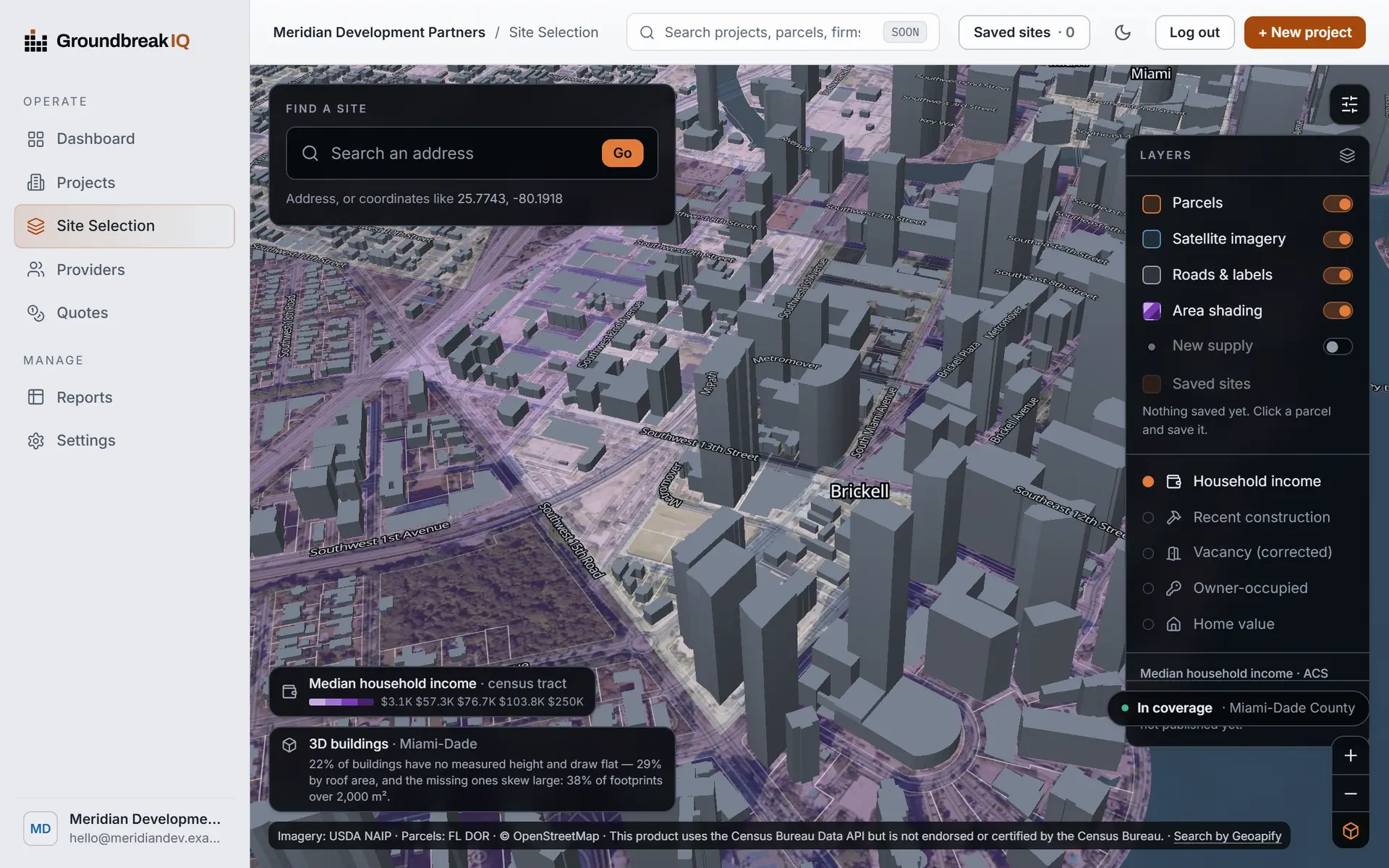
Task: Select Owner-occupied radio option
Action: pos(1148,589)
